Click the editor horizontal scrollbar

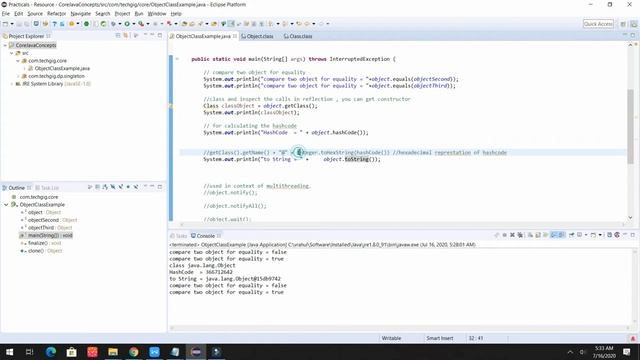pyautogui.click(x=402, y=224)
